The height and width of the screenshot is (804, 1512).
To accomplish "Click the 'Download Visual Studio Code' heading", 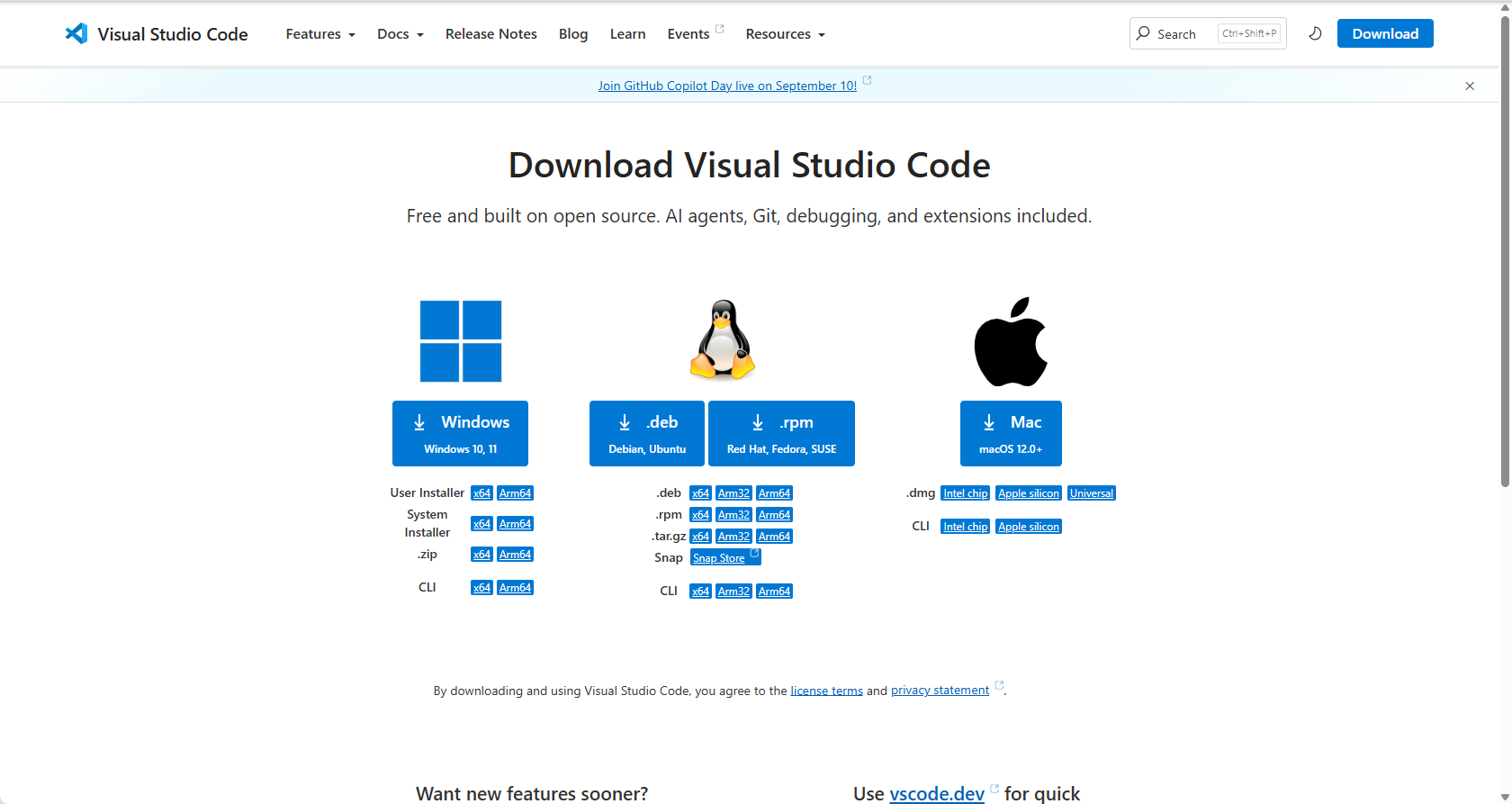I will pyautogui.click(x=750, y=166).
